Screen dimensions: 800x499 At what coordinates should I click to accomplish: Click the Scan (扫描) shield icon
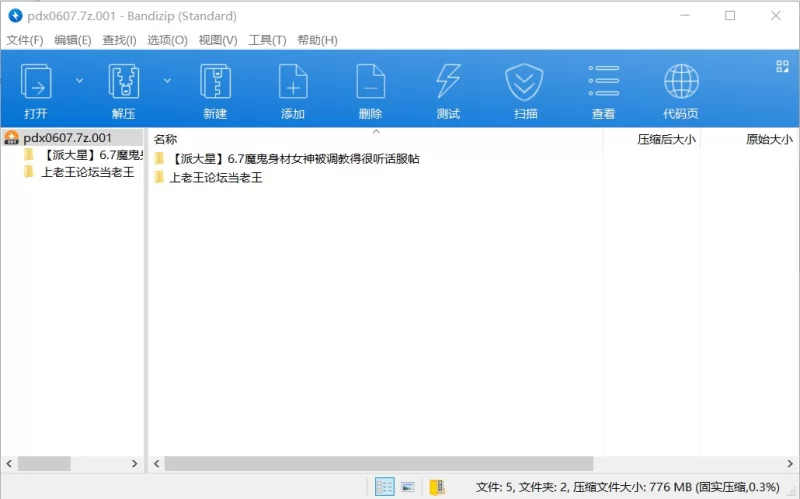pyautogui.click(x=524, y=82)
